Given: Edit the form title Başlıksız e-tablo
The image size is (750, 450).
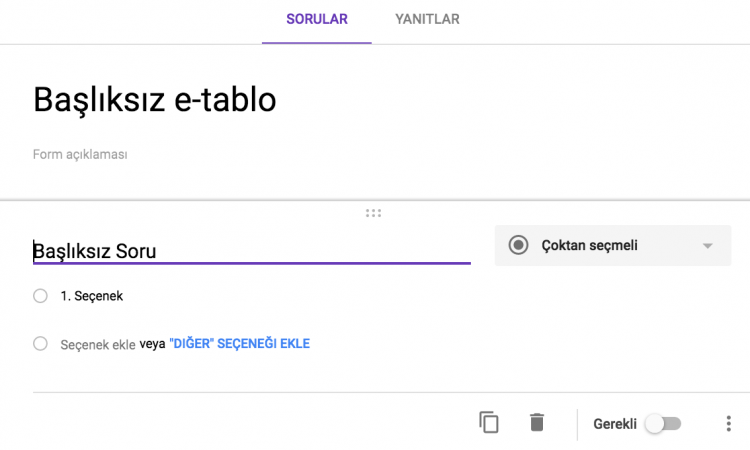Looking at the screenshot, I should pyautogui.click(x=154, y=99).
